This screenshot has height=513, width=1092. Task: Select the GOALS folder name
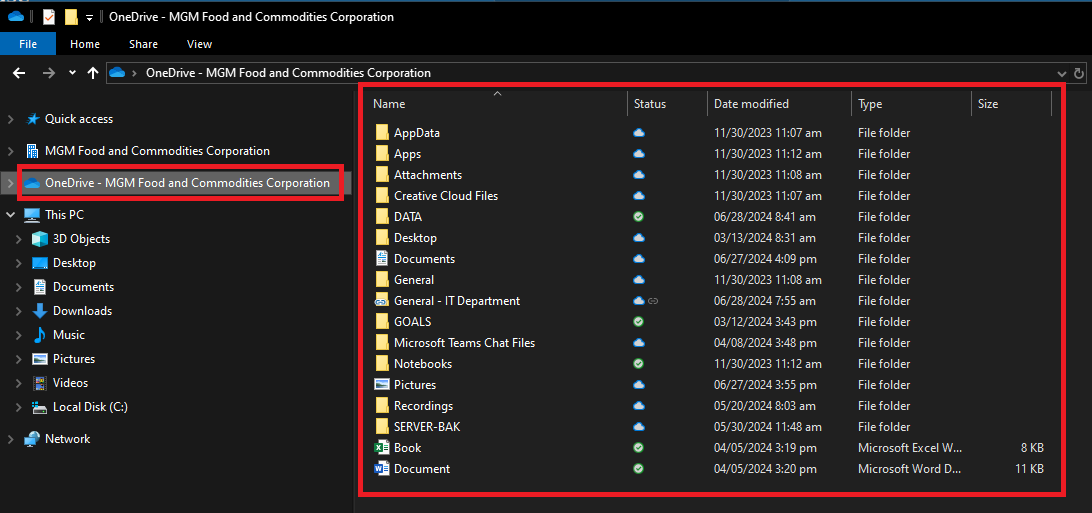[413, 322]
